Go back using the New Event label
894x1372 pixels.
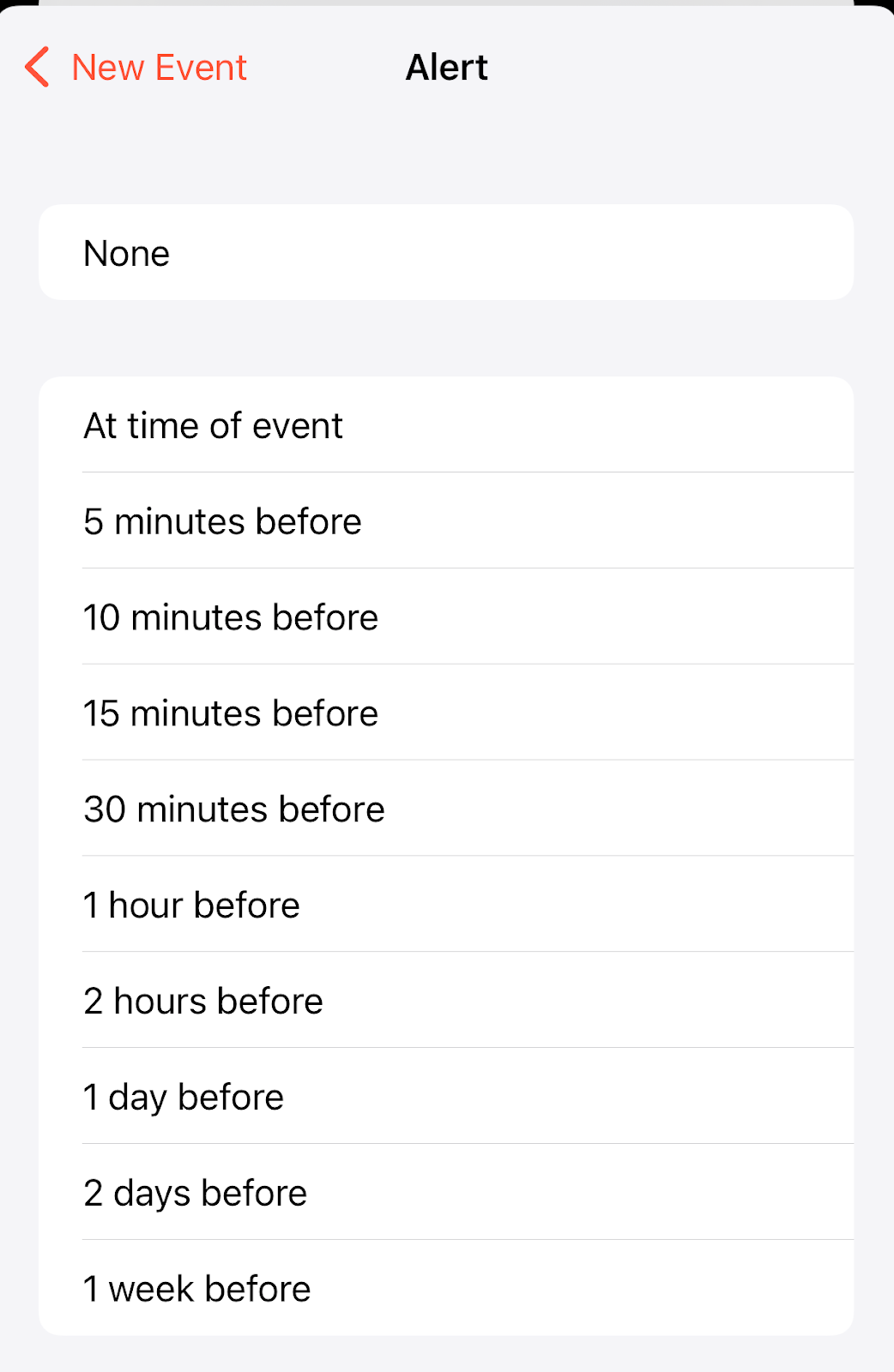click(160, 67)
